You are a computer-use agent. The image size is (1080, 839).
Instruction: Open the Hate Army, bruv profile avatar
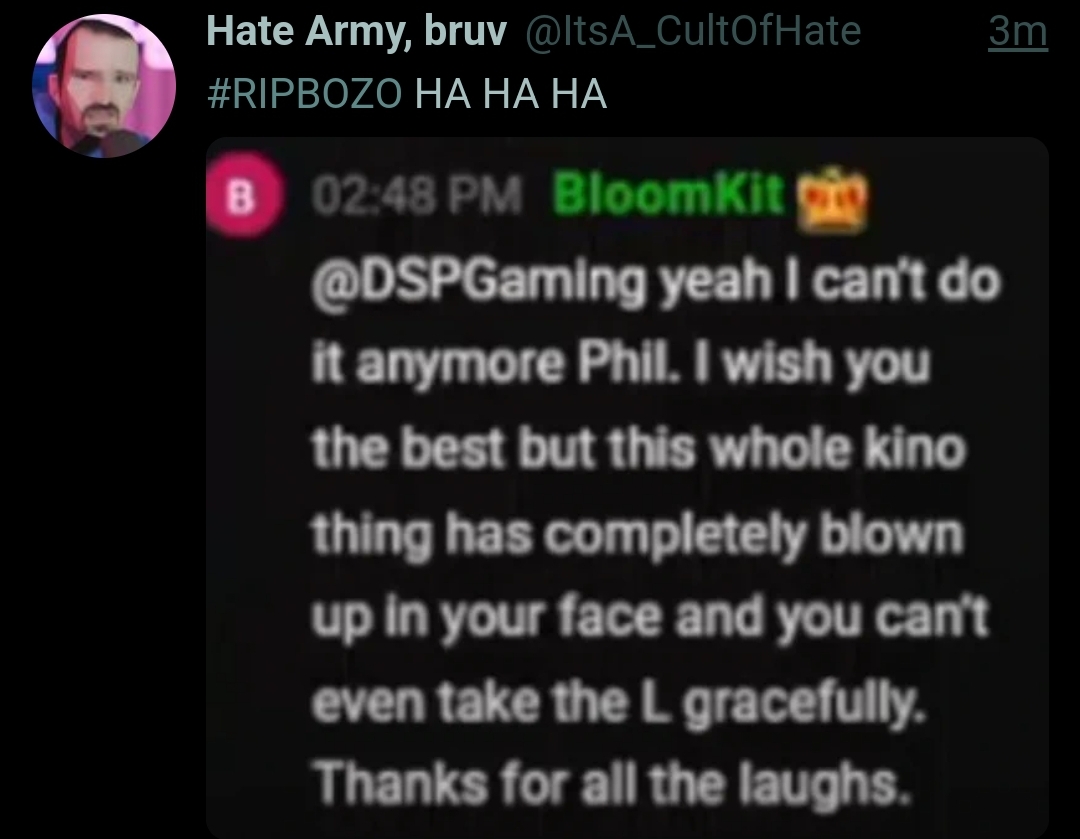(104, 86)
